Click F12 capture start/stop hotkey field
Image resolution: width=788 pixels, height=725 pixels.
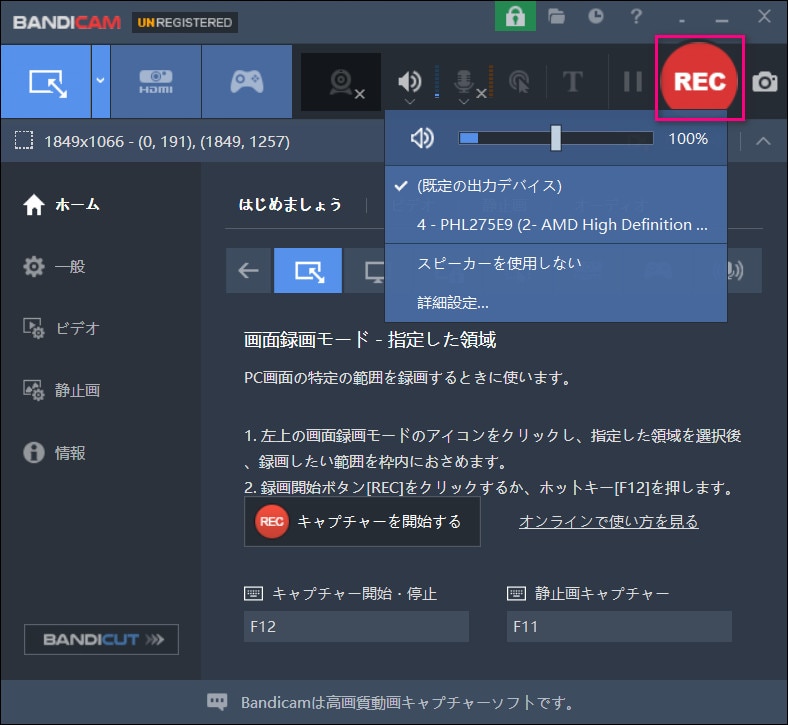click(356, 627)
